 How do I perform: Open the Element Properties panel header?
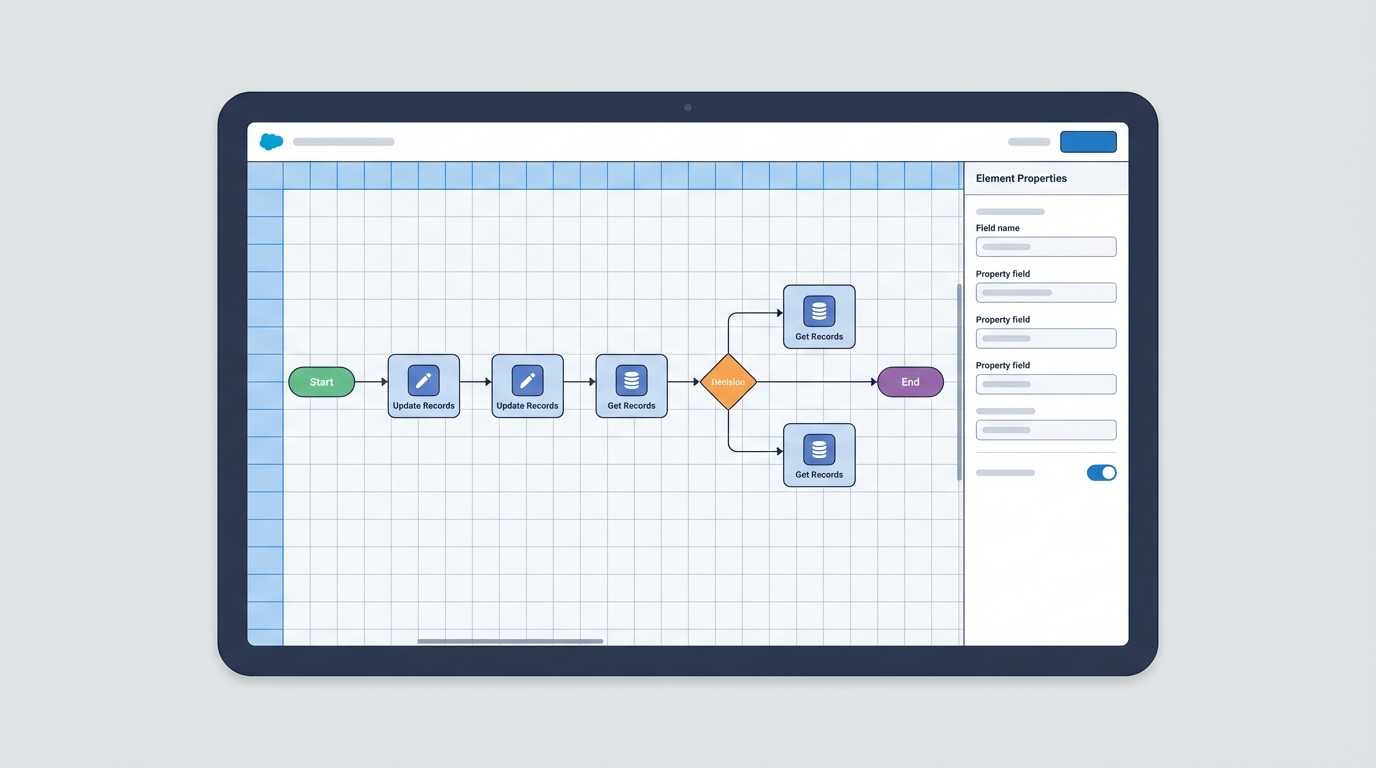[1020, 178]
